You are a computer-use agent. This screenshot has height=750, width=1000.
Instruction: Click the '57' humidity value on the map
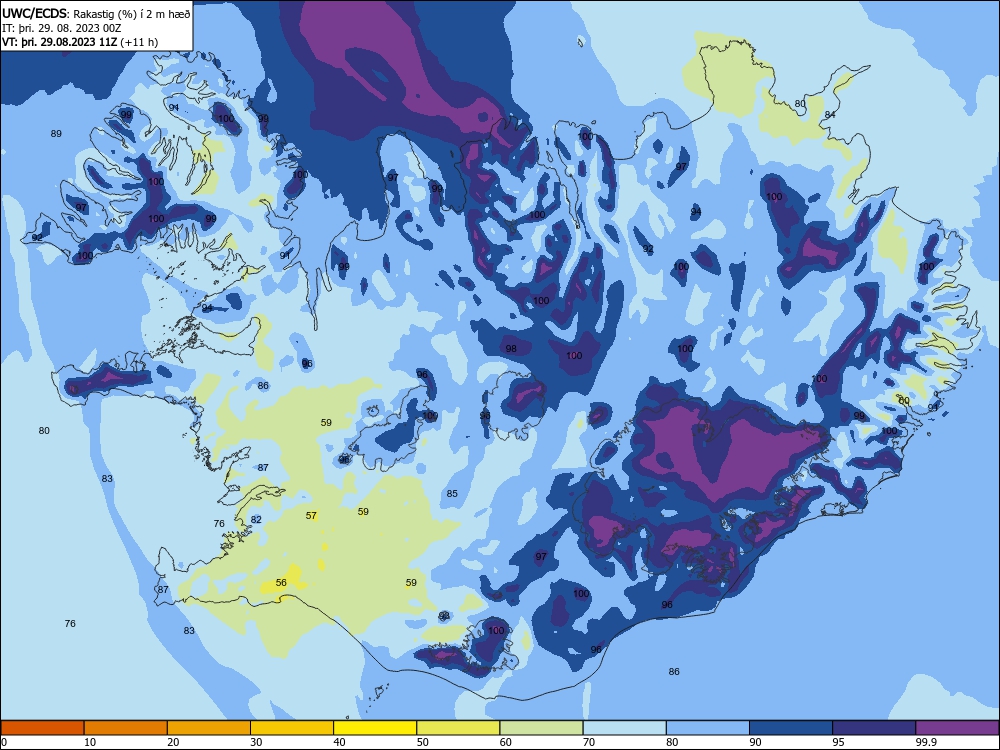click(311, 515)
